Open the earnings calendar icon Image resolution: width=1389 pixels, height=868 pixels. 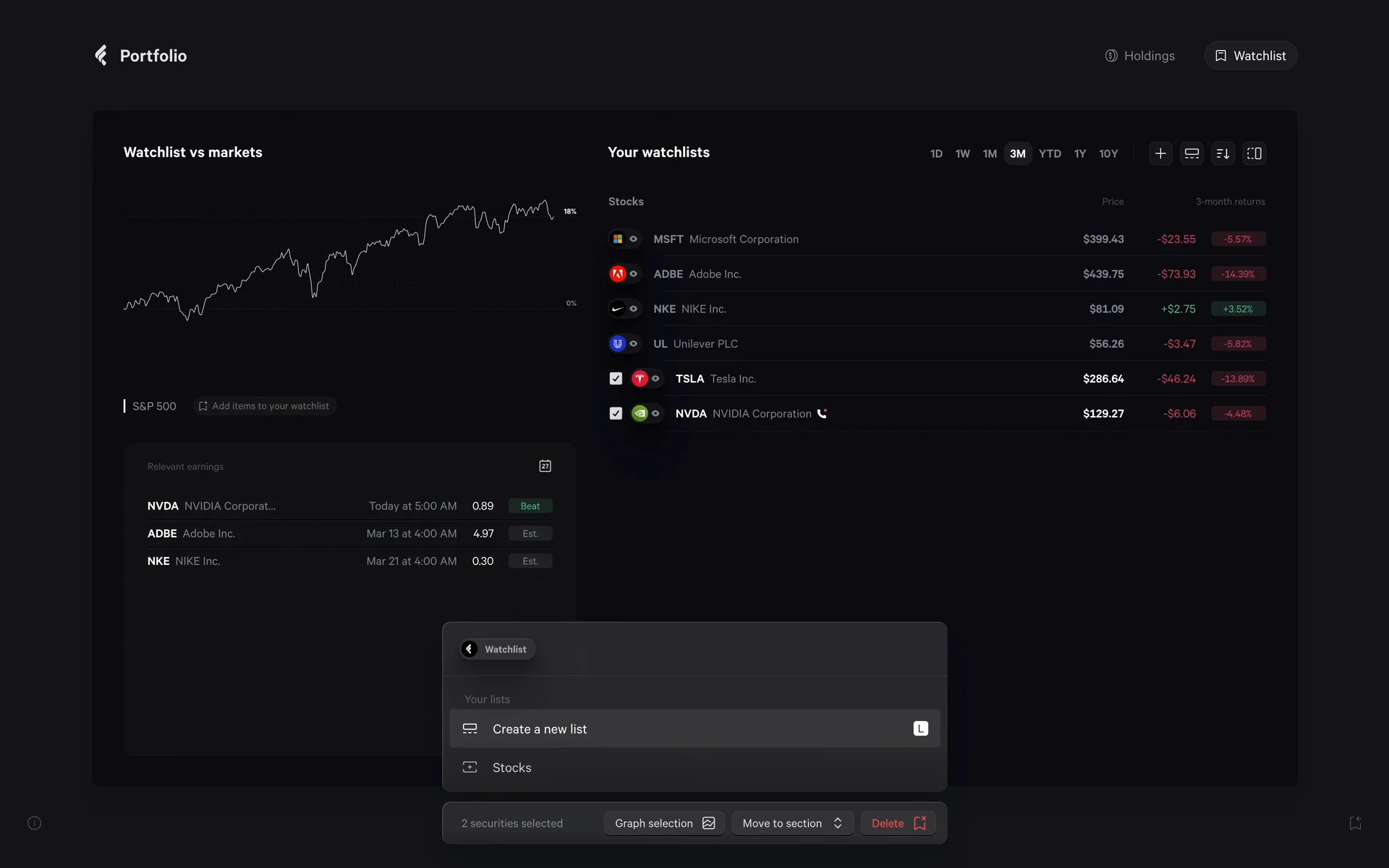click(545, 467)
